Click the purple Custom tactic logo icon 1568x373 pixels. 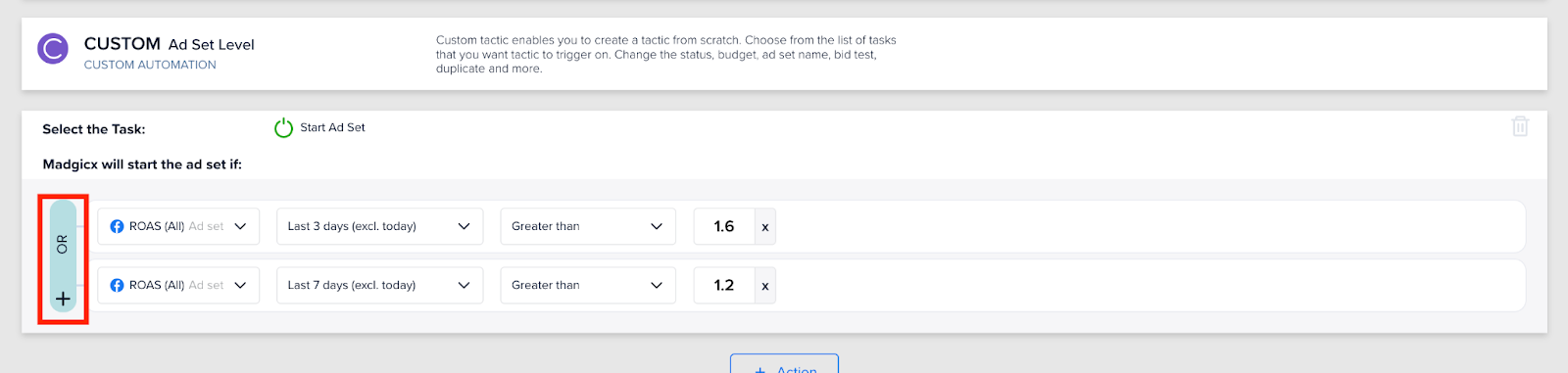[53, 48]
